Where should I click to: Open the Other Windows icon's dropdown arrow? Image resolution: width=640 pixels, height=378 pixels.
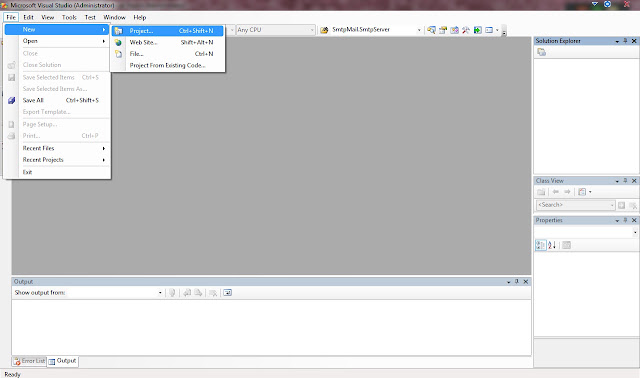(497, 30)
